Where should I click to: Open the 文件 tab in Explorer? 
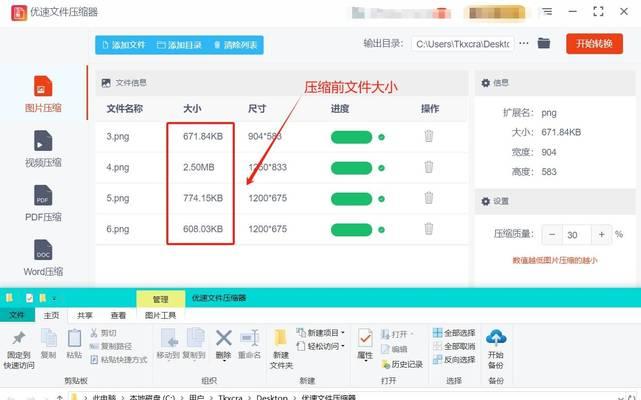pyautogui.click(x=17, y=315)
